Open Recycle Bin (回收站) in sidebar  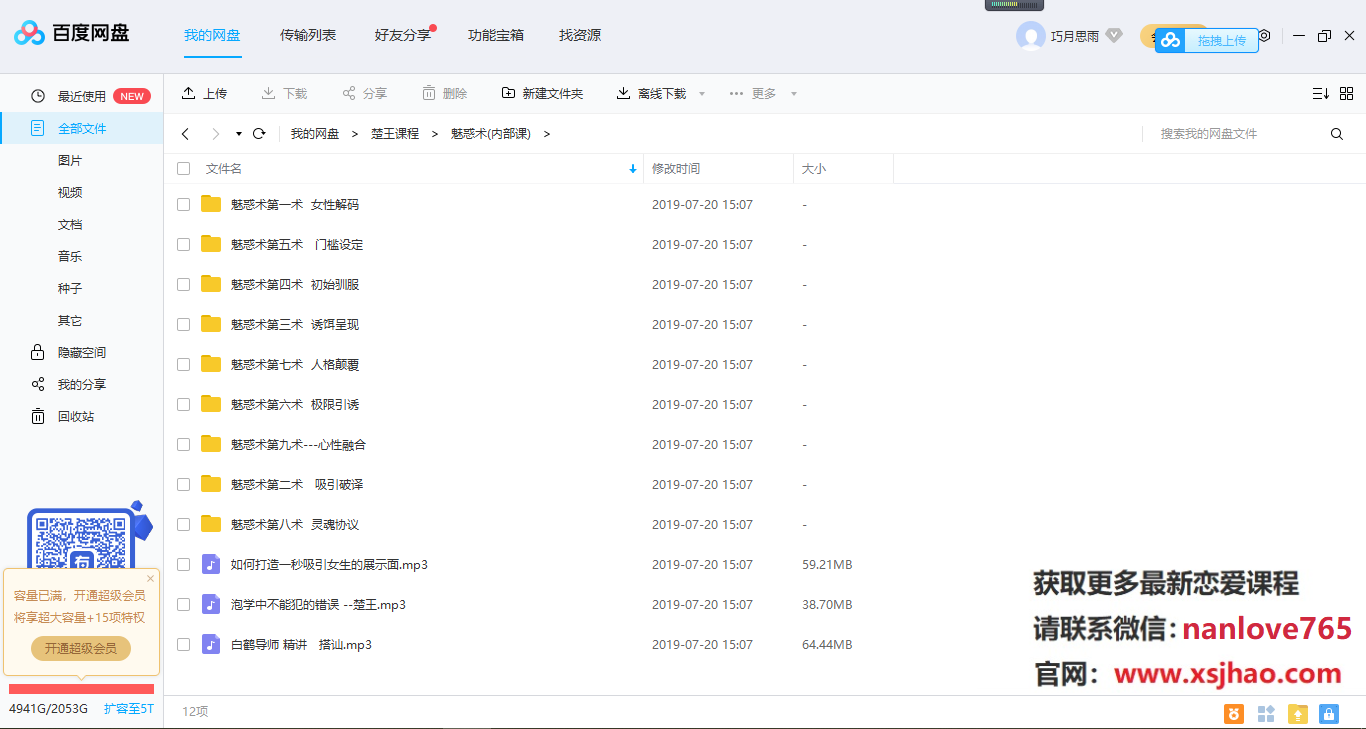coord(75,416)
